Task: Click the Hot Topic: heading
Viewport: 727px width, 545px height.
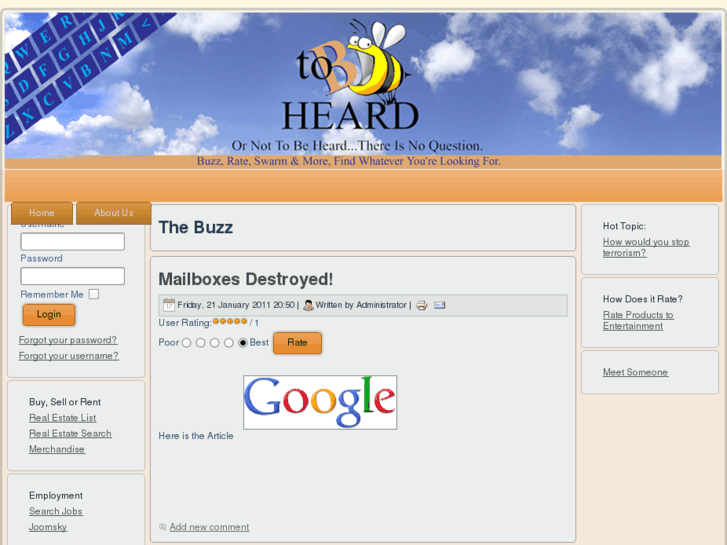Action: pyautogui.click(x=624, y=226)
